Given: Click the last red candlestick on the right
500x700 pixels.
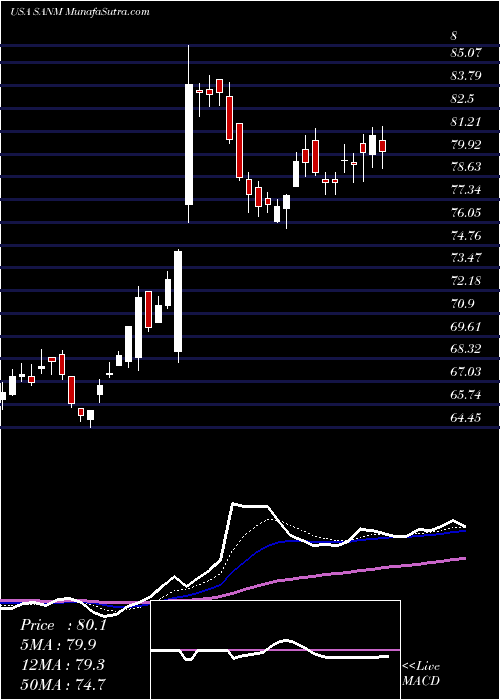Looking at the screenshot, I should [383, 146].
